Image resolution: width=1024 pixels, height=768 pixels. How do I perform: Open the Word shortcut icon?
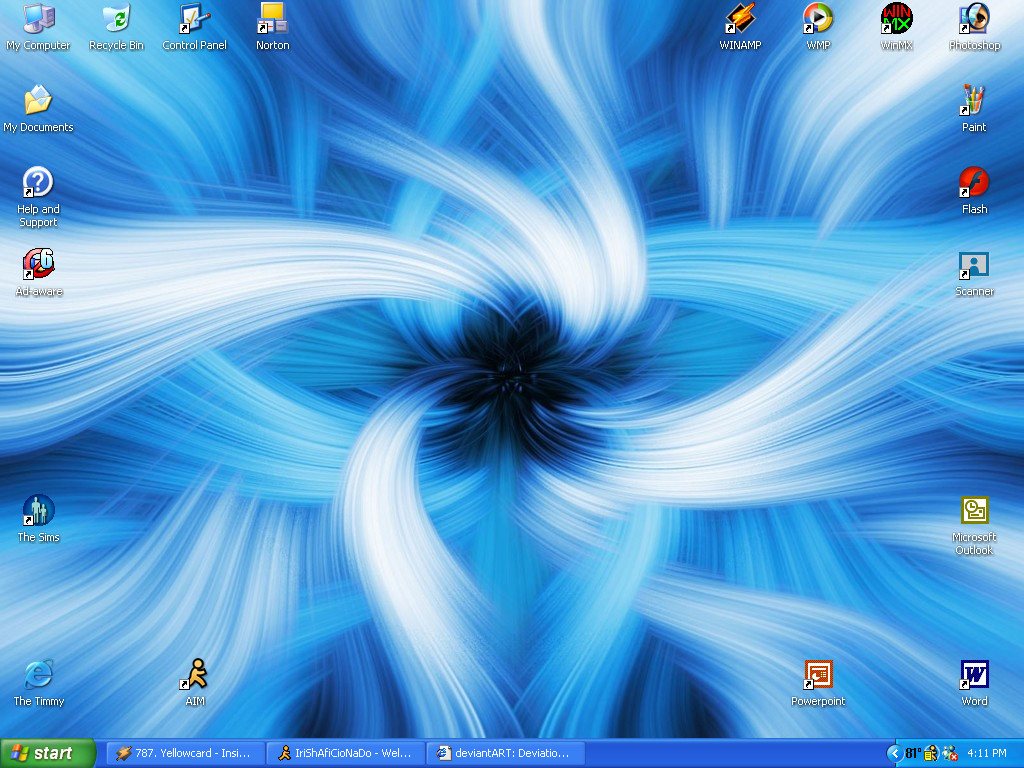(x=974, y=683)
